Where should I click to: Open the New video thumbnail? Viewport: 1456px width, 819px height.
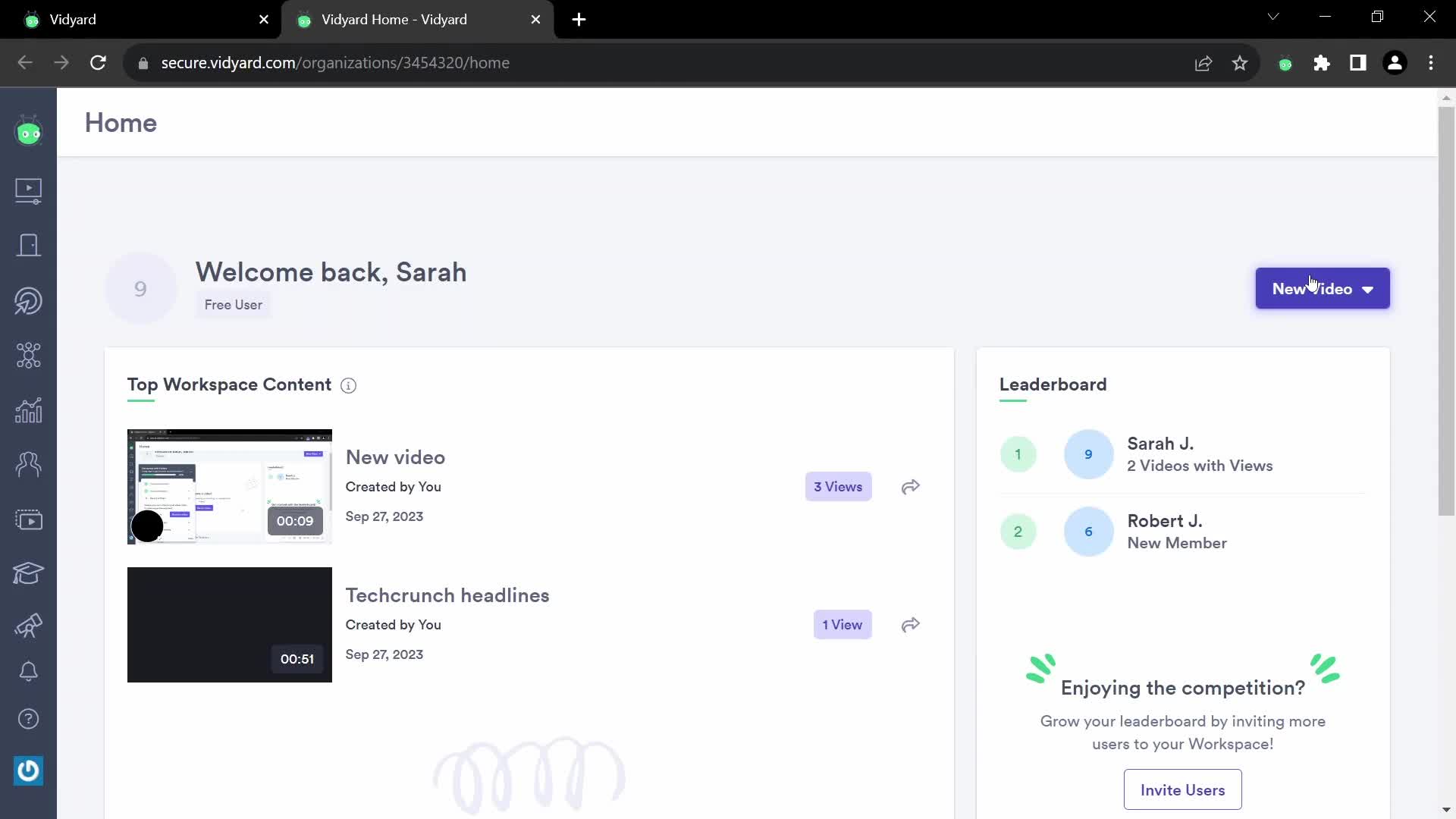coord(230,487)
